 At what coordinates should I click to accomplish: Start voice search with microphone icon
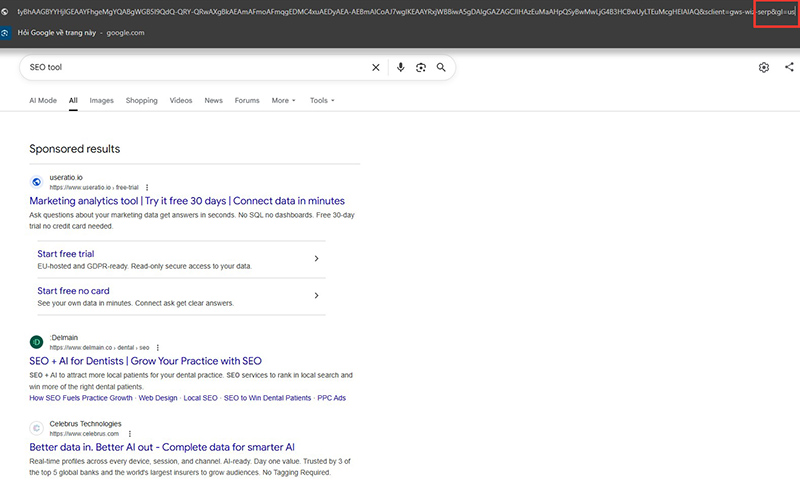pyautogui.click(x=401, y=67)
